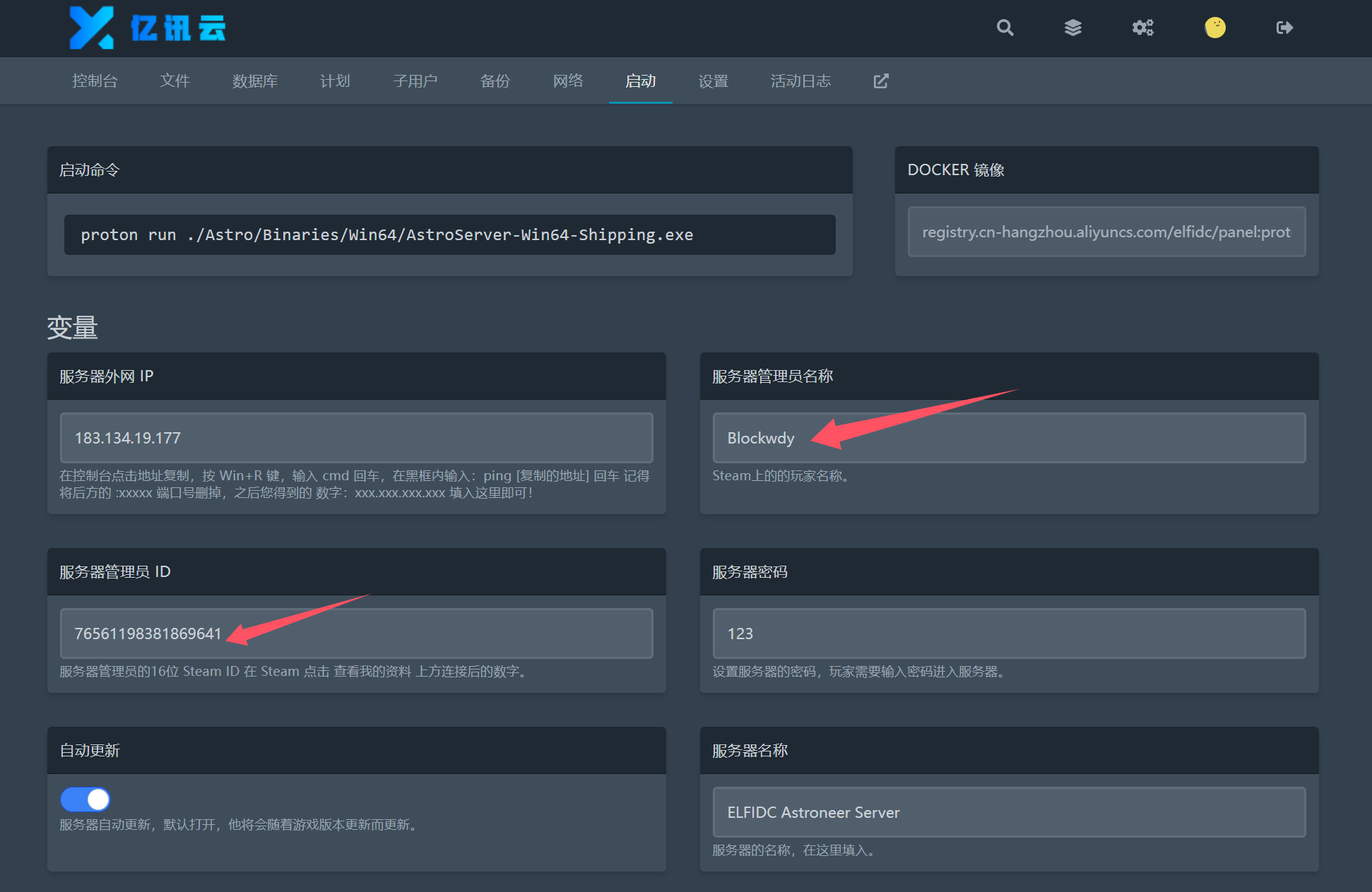Image resolution: width=1372 pixels, height=892 pixels.
Task: Open the external link icon tab
Action: tap(880, 81)
